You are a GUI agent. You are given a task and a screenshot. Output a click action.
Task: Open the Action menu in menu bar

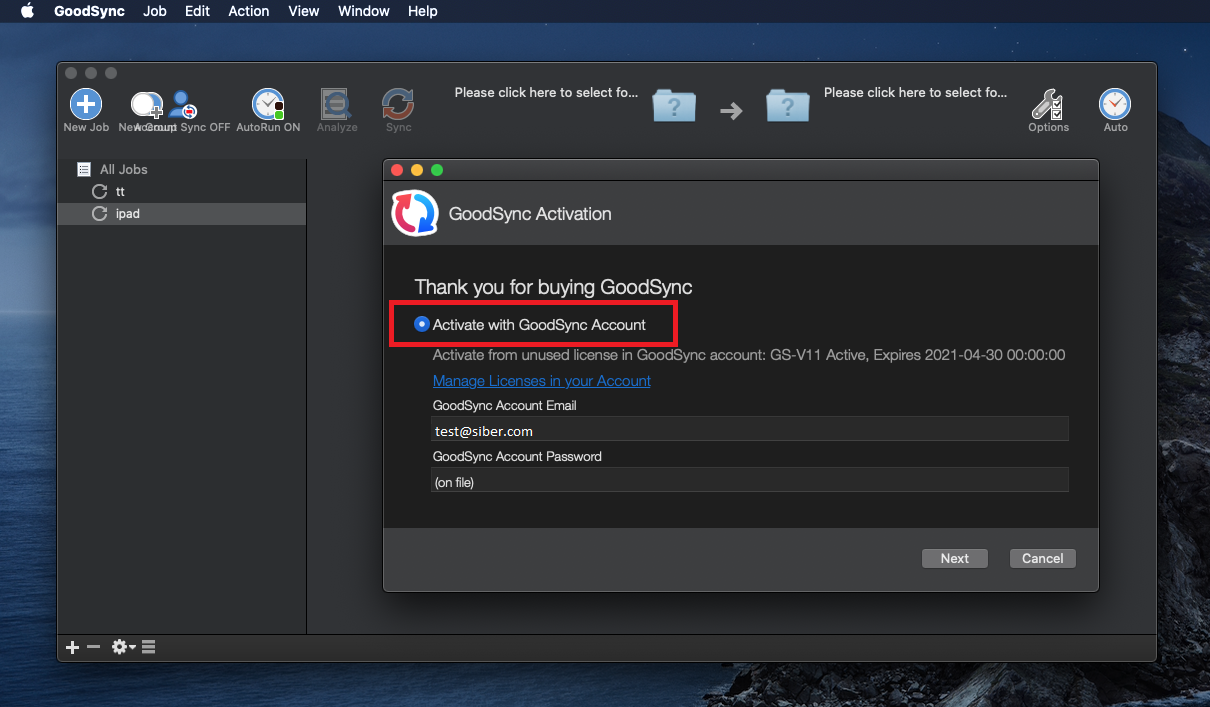click(248, 11)
